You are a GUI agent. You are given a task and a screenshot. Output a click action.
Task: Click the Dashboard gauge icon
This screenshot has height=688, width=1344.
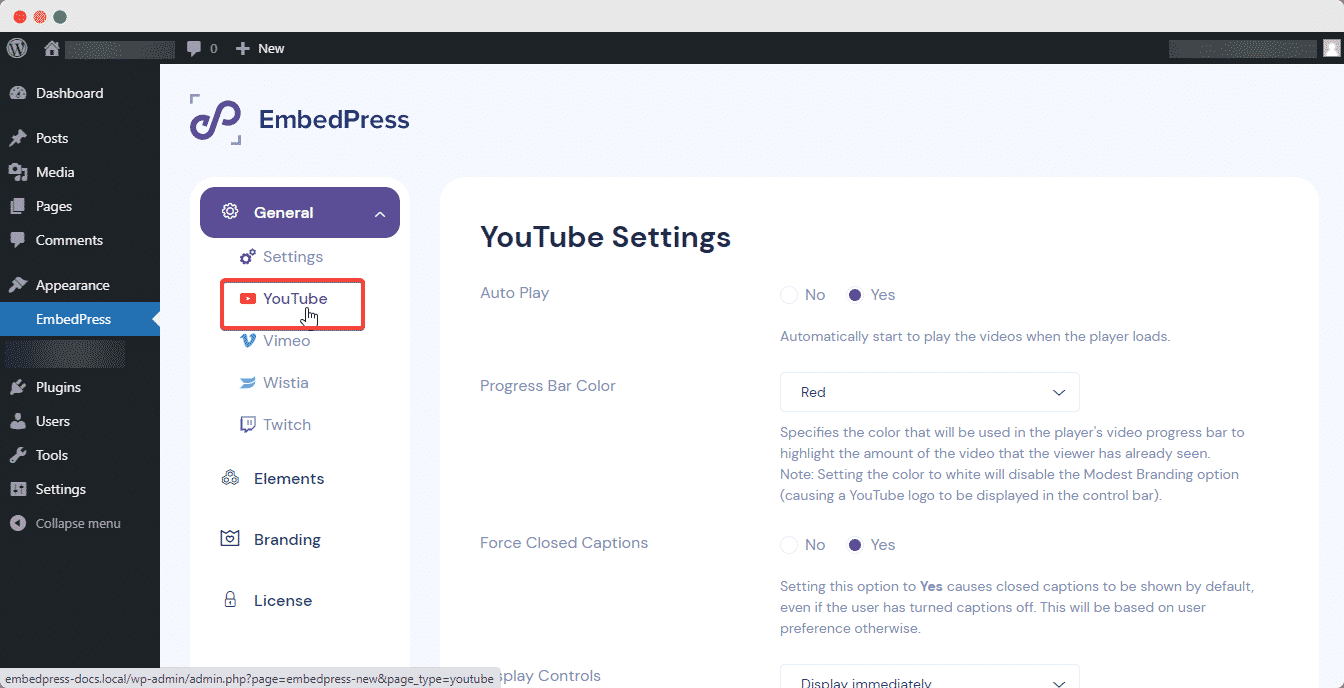[x=18, y=93]
